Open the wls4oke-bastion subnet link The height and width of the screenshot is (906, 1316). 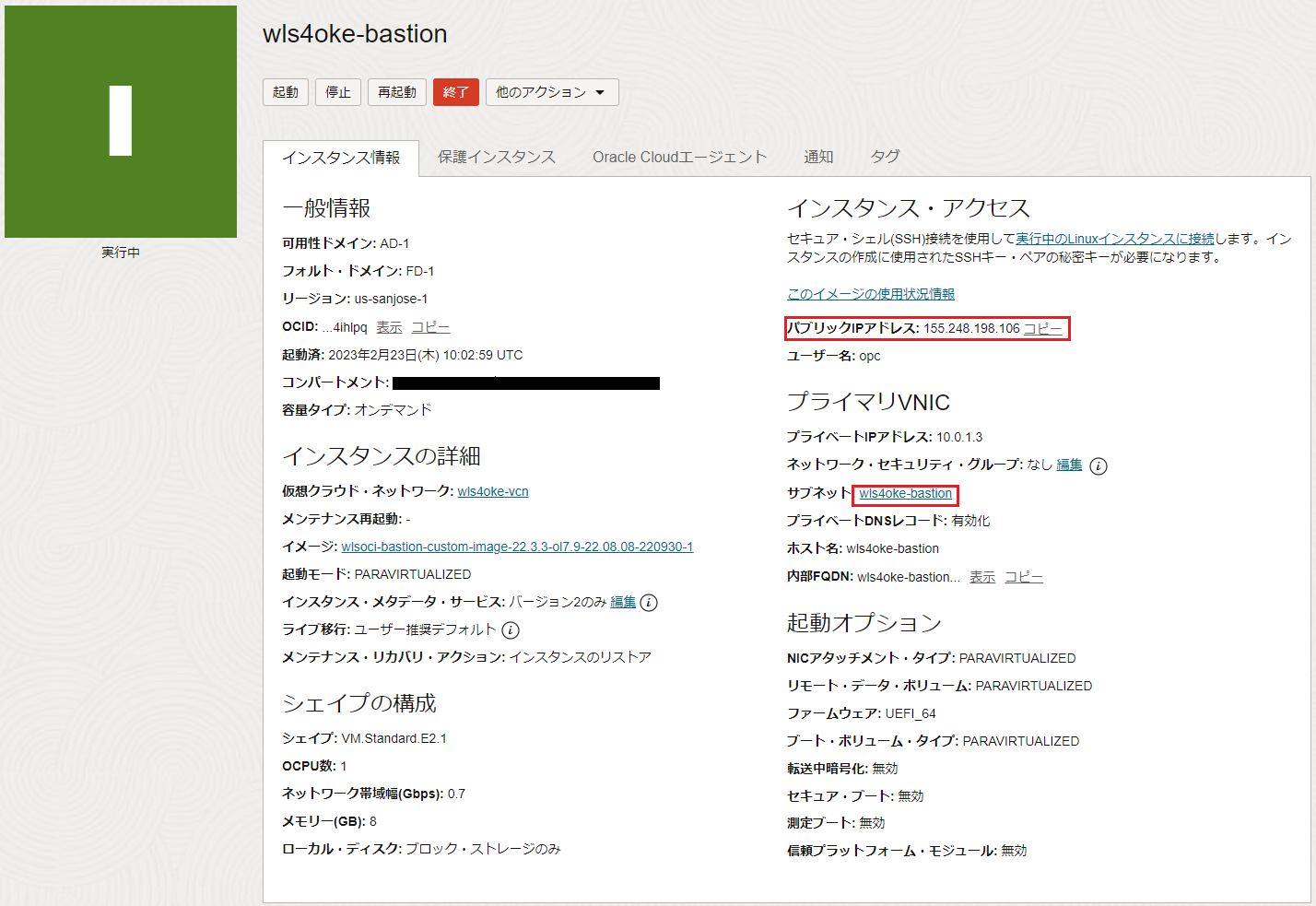click(x=905, y=494)
